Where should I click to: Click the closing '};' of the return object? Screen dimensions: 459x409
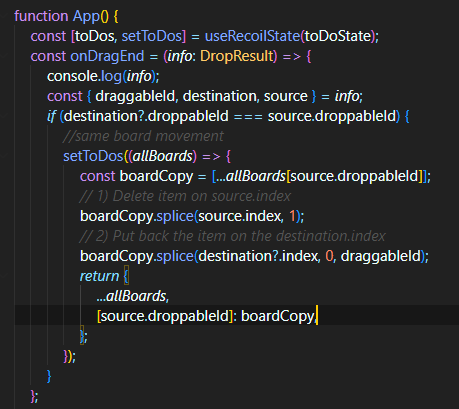point(84,336)
